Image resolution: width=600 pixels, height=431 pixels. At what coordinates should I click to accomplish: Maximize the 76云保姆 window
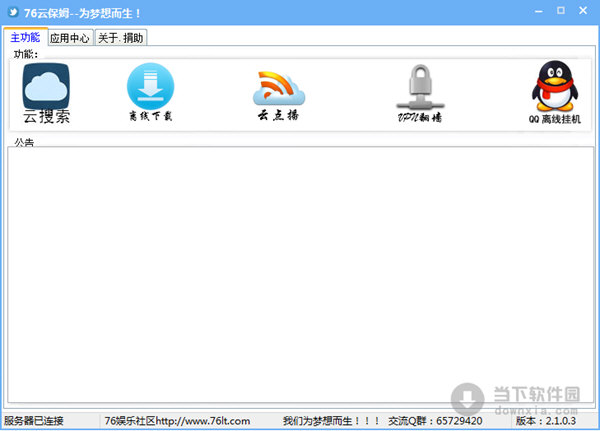coord(561,11)
